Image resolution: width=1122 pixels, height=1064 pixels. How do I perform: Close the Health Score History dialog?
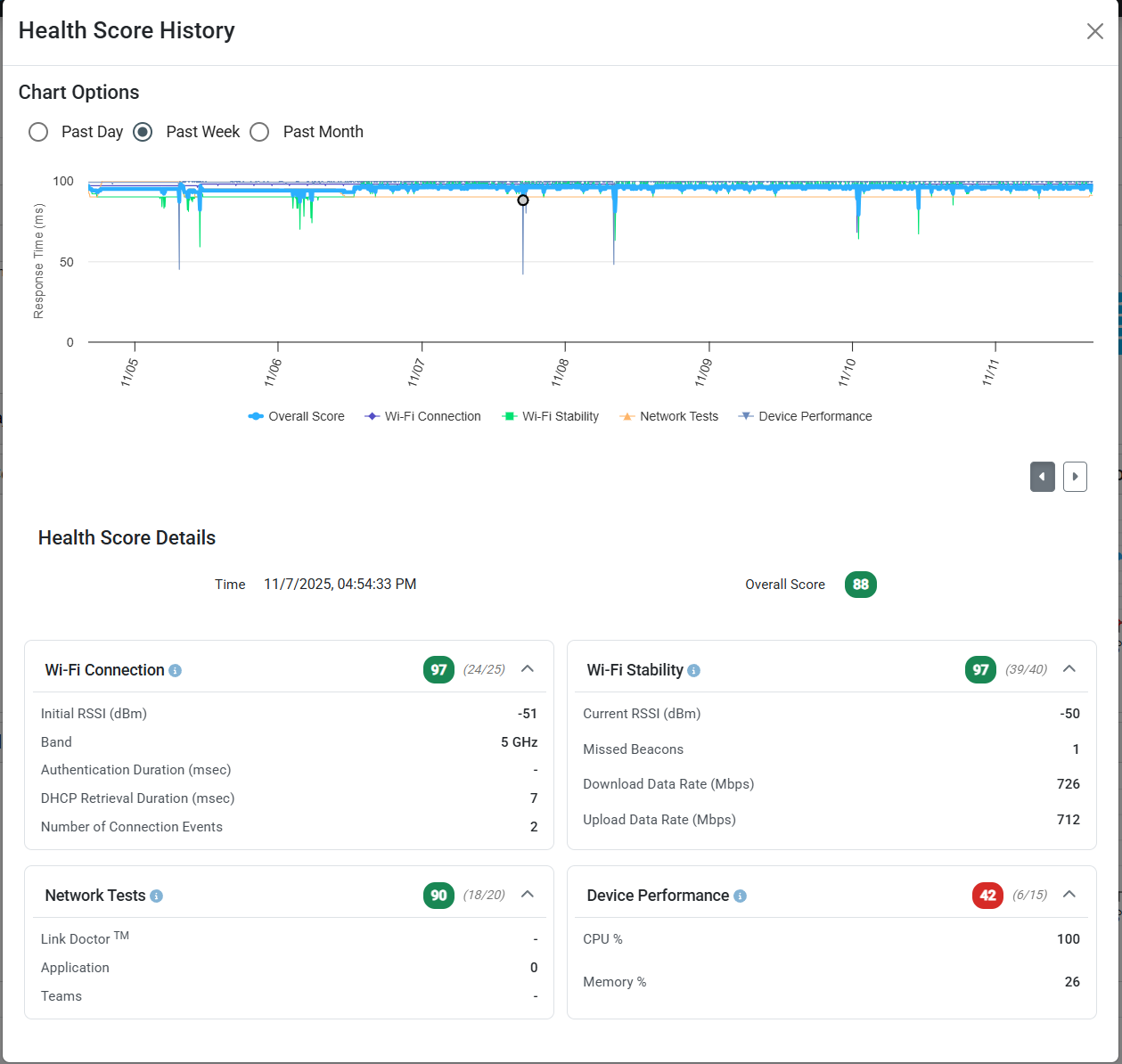1094,31
